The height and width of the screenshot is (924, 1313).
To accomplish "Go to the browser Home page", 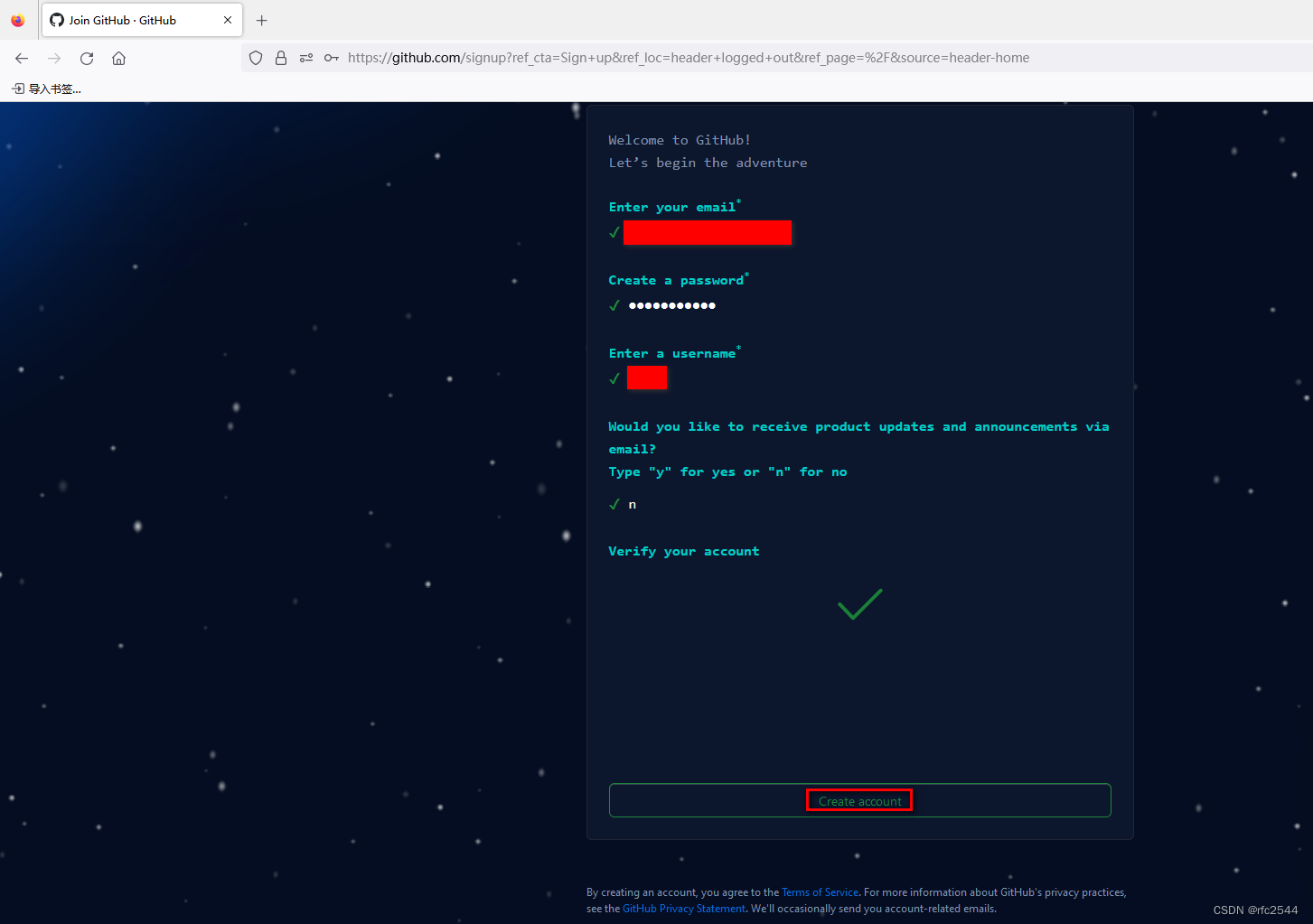I will 118,58.
